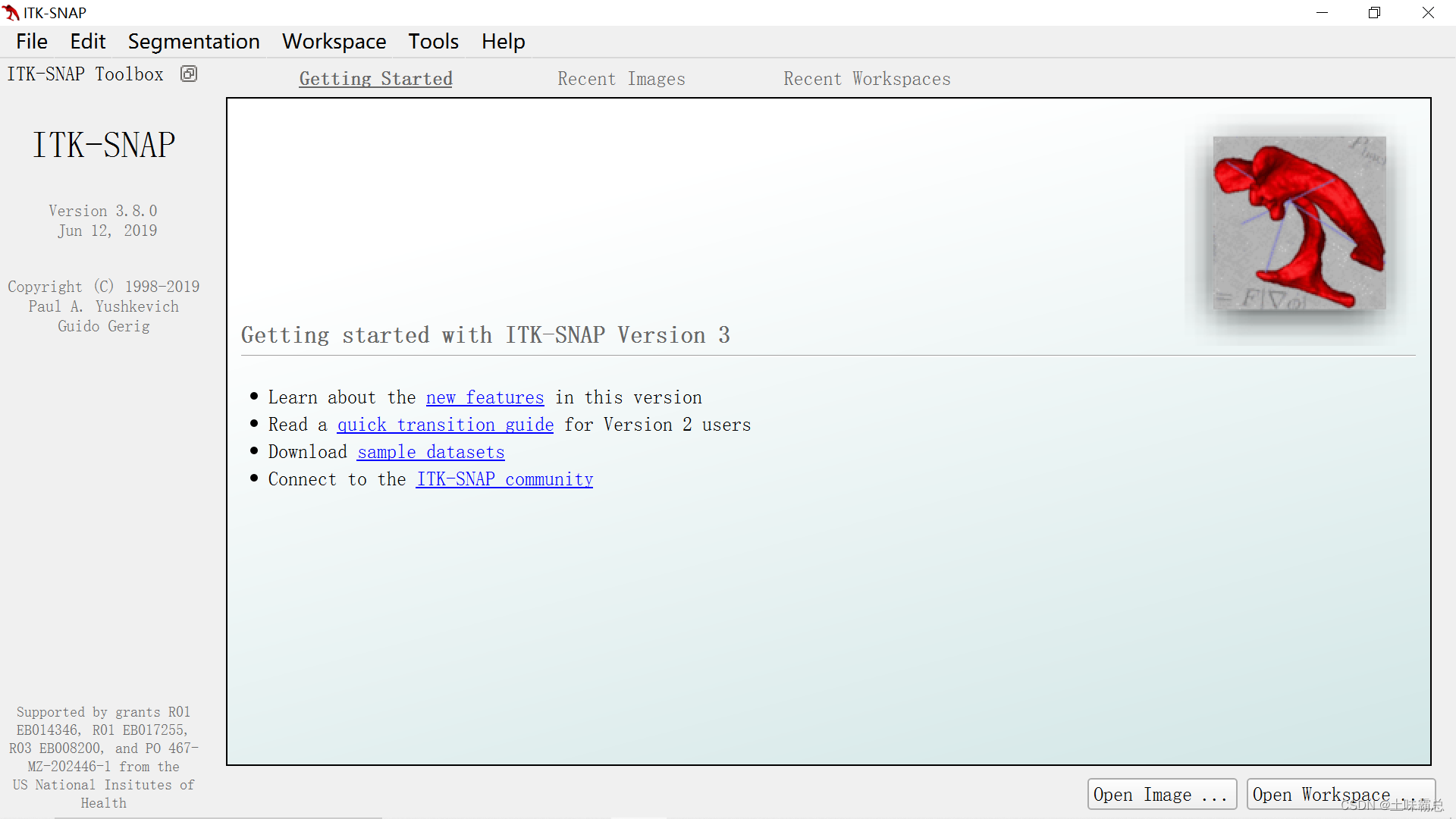The width and height of the screenshot is (1456, 819).
Task: Switch to the Recent Images tab
Action: point(621,79)
